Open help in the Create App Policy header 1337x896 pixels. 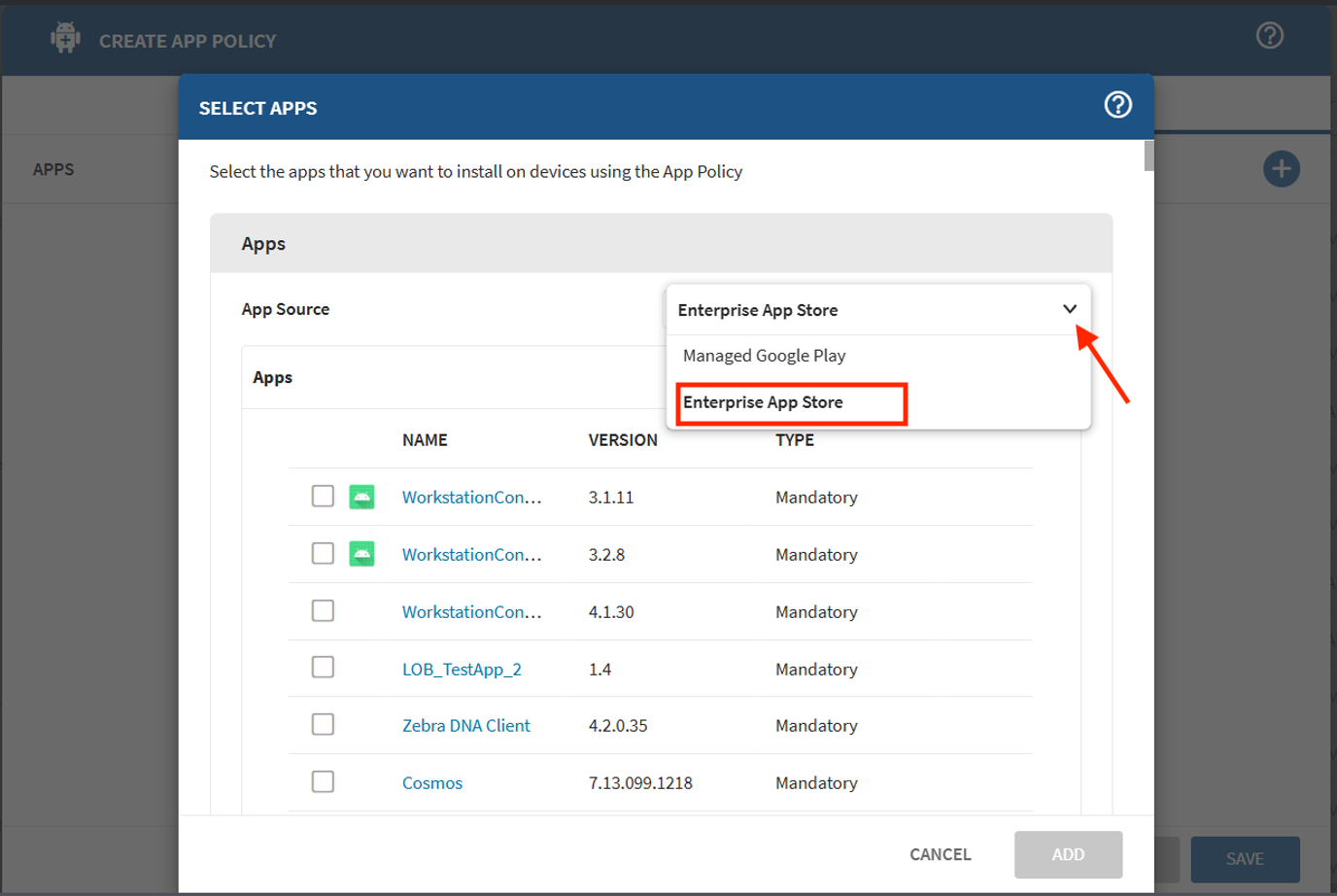click(1270, 36)
